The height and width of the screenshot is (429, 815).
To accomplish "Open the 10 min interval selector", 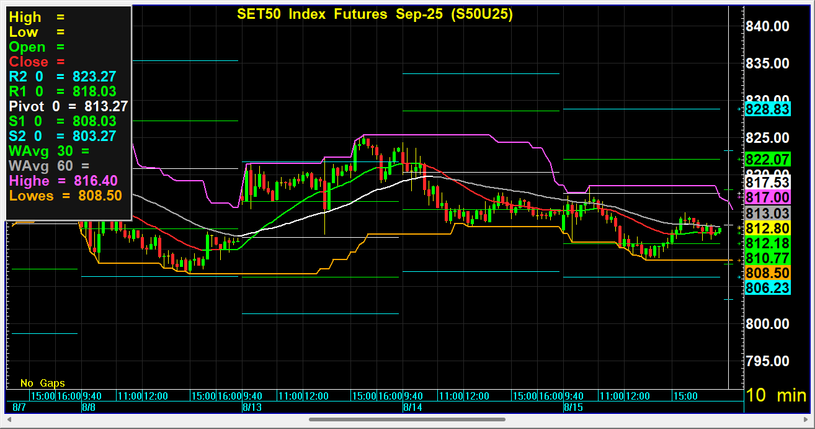I will pos(776,396).
